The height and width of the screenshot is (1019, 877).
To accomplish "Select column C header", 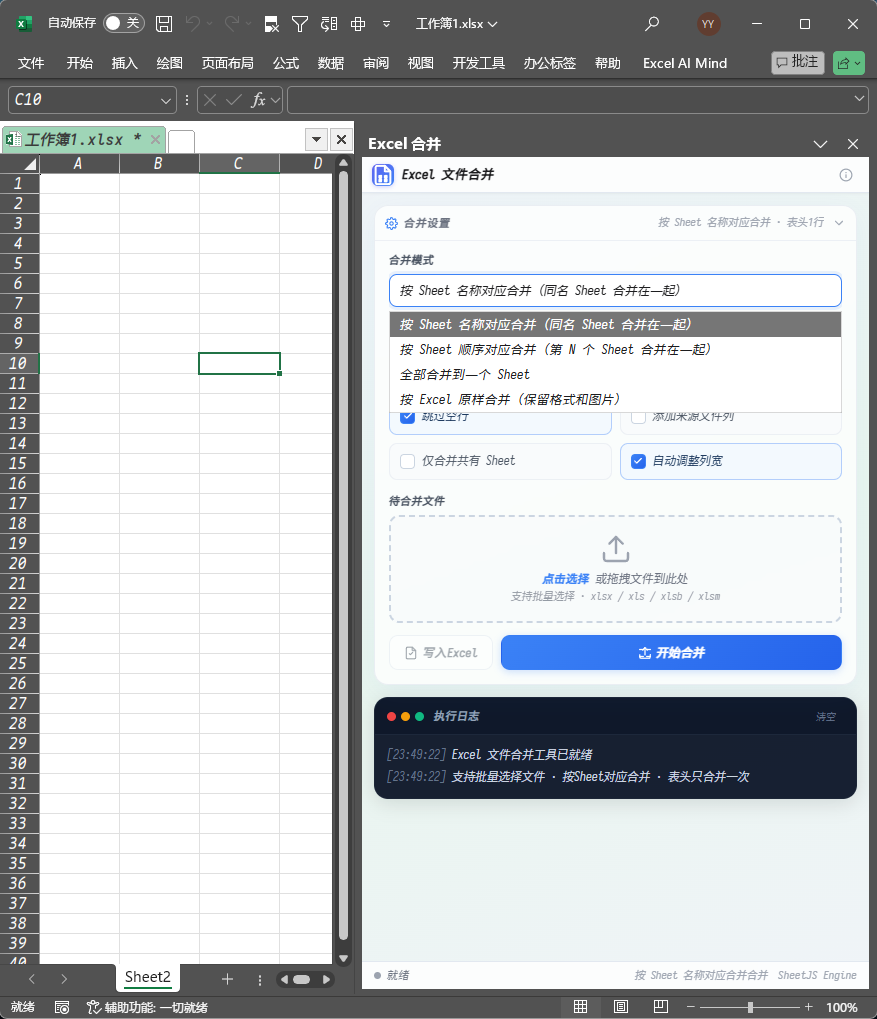I will point(239,163).
